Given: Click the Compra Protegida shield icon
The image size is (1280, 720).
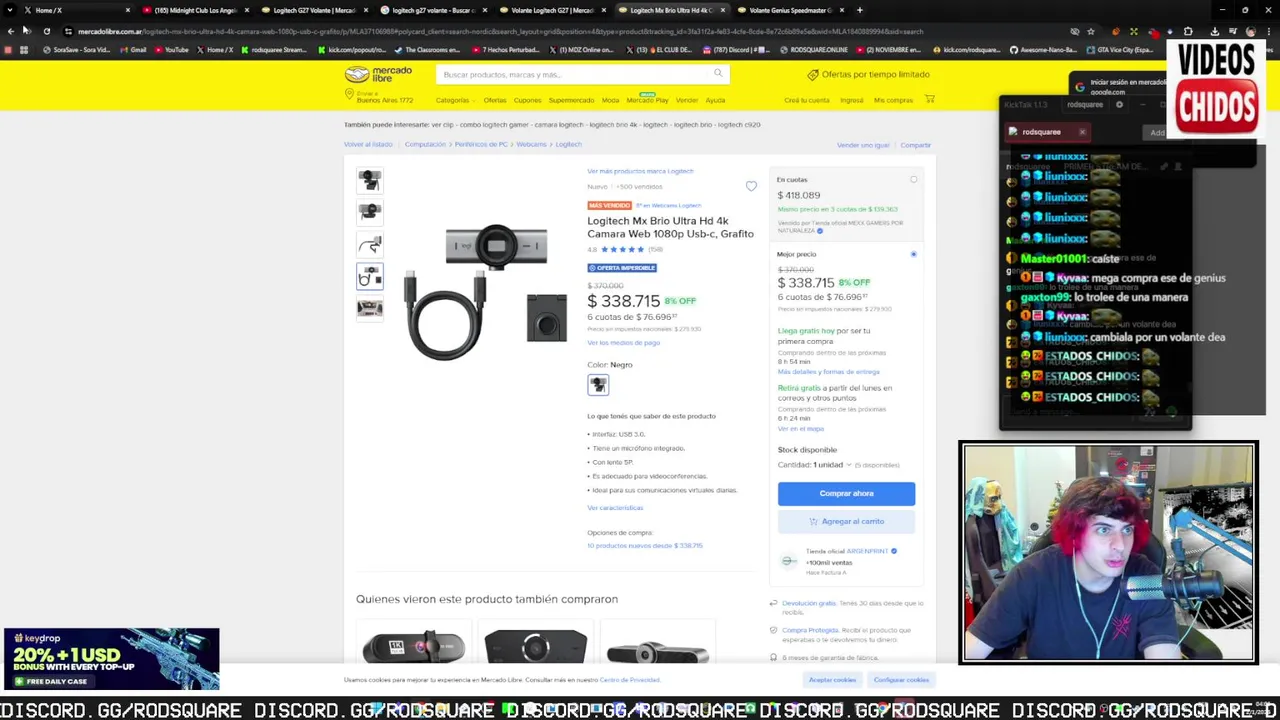Looking at the screenshot, I should click(773, 630).
